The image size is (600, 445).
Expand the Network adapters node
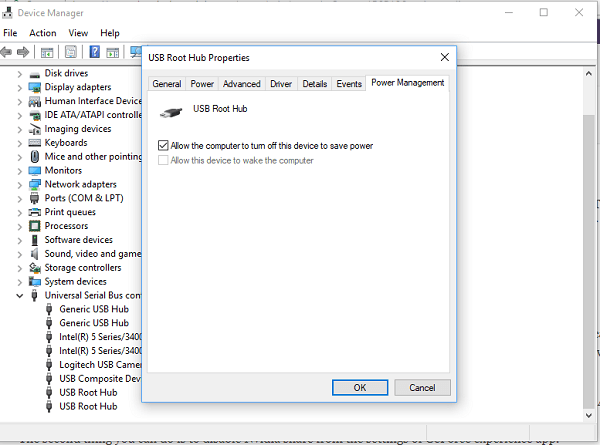(20, 185)
